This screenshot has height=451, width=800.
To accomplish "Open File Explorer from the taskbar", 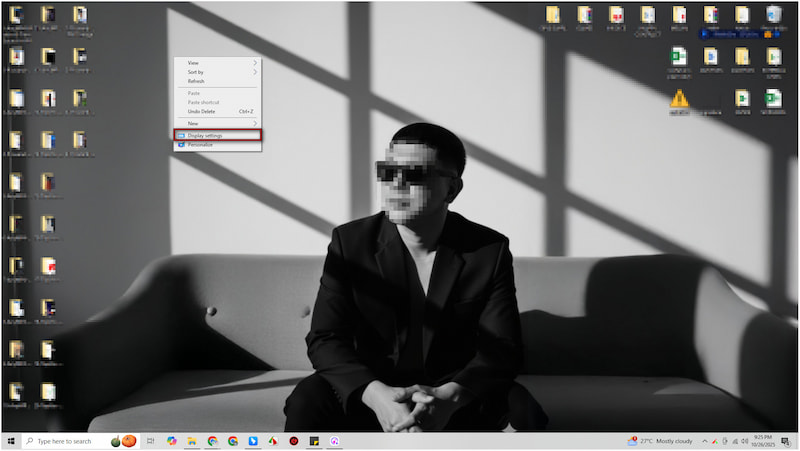I will click(191, 441).
